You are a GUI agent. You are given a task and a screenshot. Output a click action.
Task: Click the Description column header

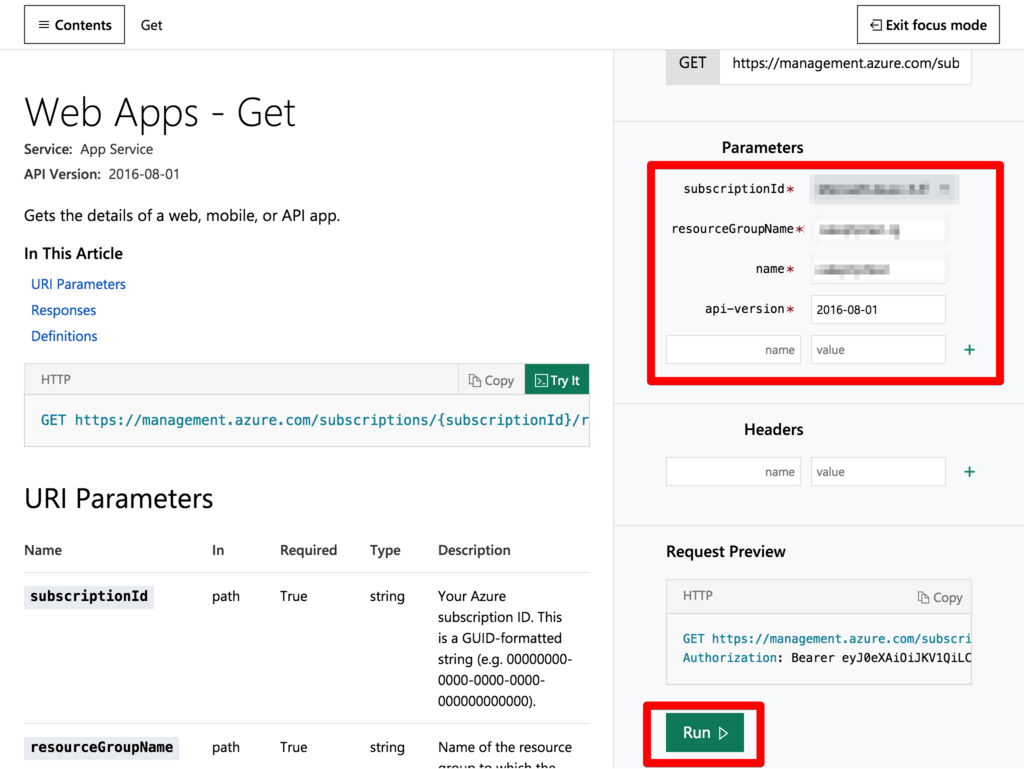click(474, 550)
